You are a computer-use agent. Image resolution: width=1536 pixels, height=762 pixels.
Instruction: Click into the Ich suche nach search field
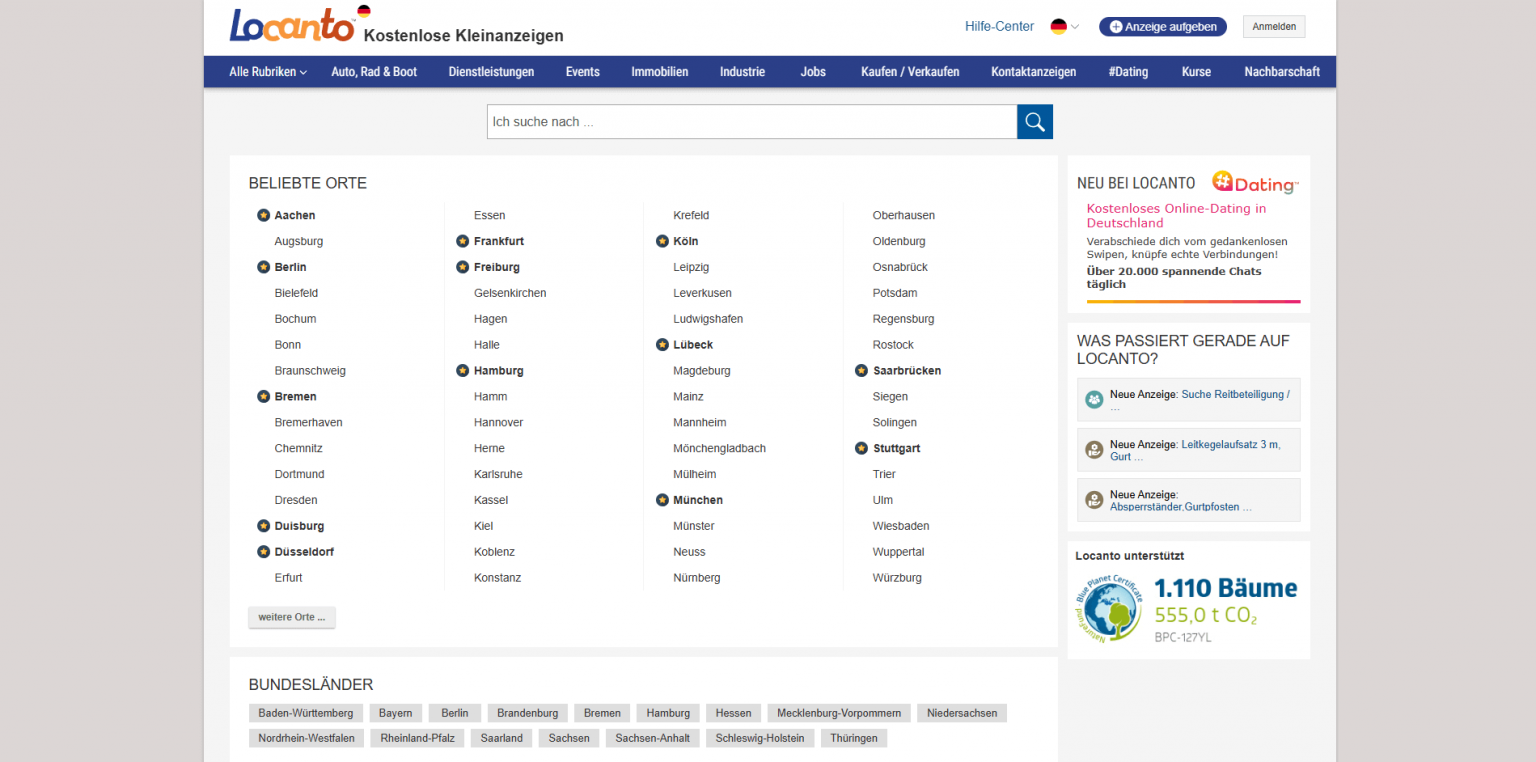pos(752,122)
